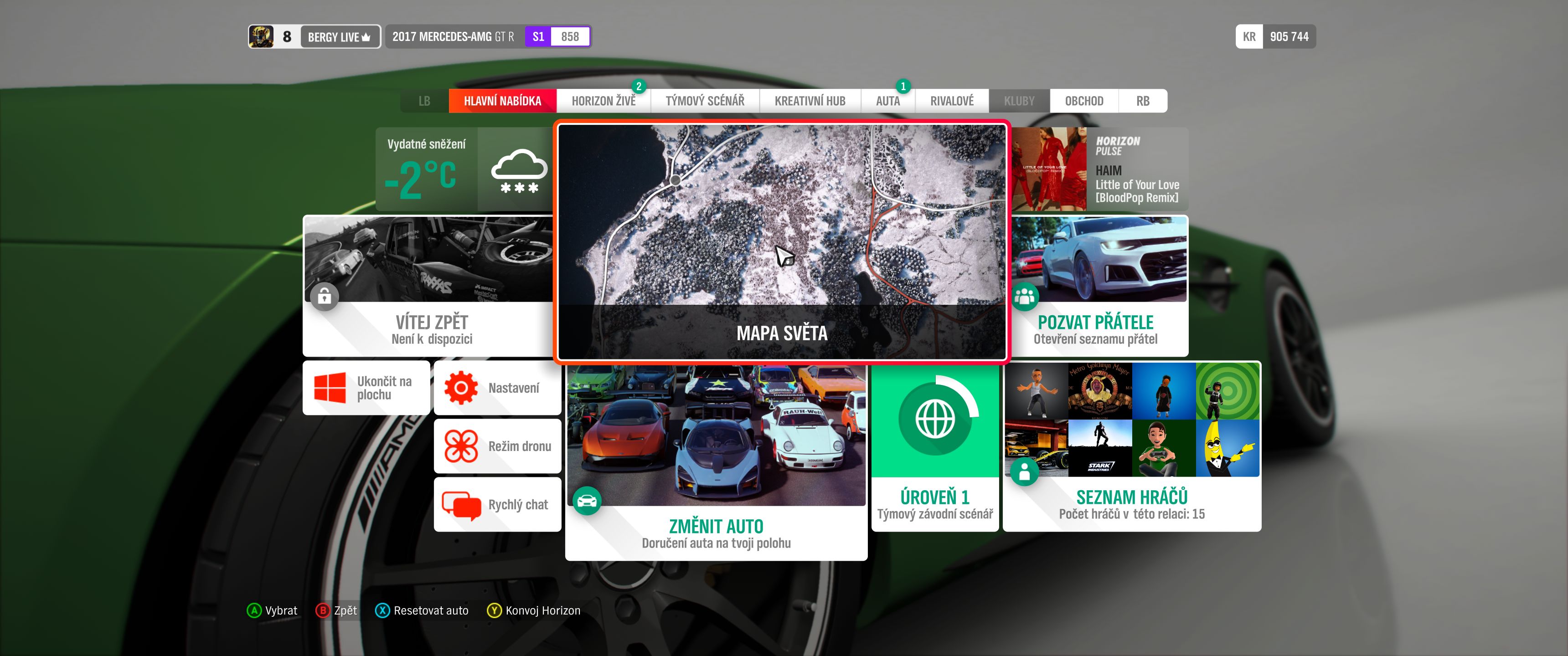Click Doručení auta na tvoji polohu text
The image size is (1568, 656).
coord(716,543)
